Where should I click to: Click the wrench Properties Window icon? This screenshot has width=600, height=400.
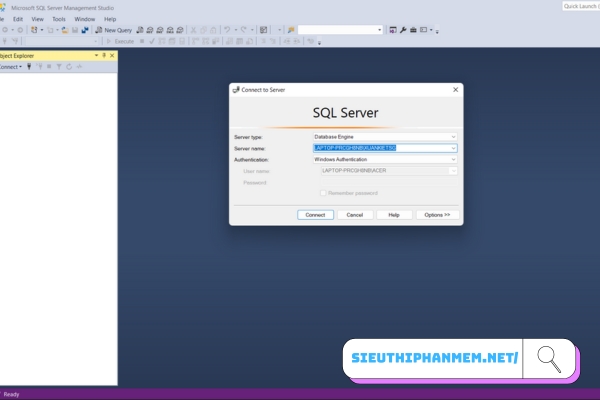click(x=403, y=30)
